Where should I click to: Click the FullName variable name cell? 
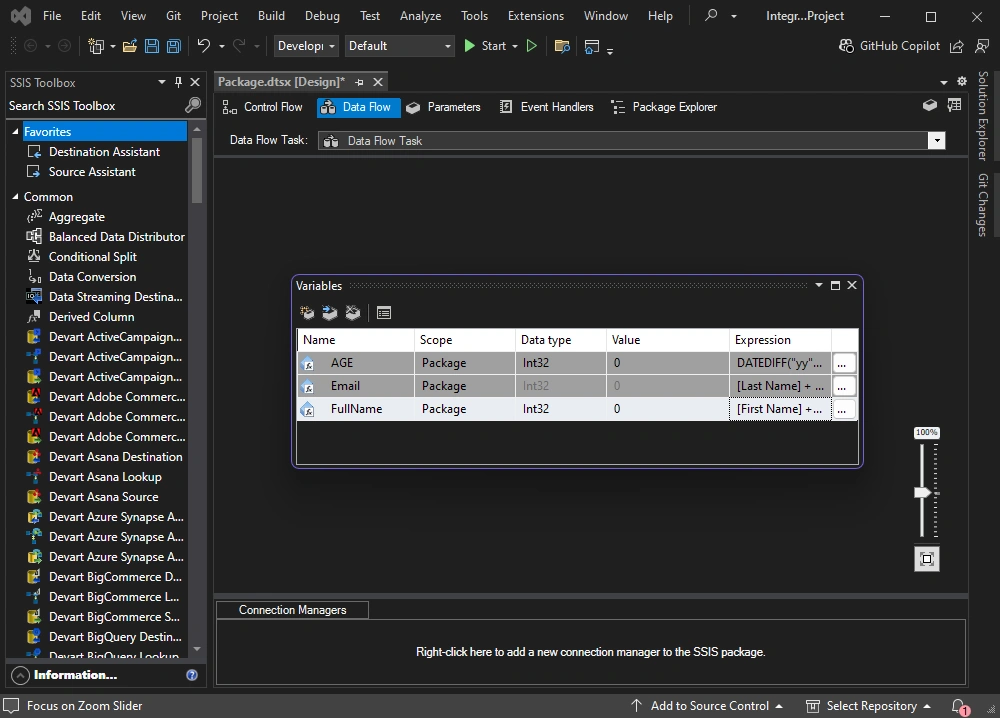(356, 409)
